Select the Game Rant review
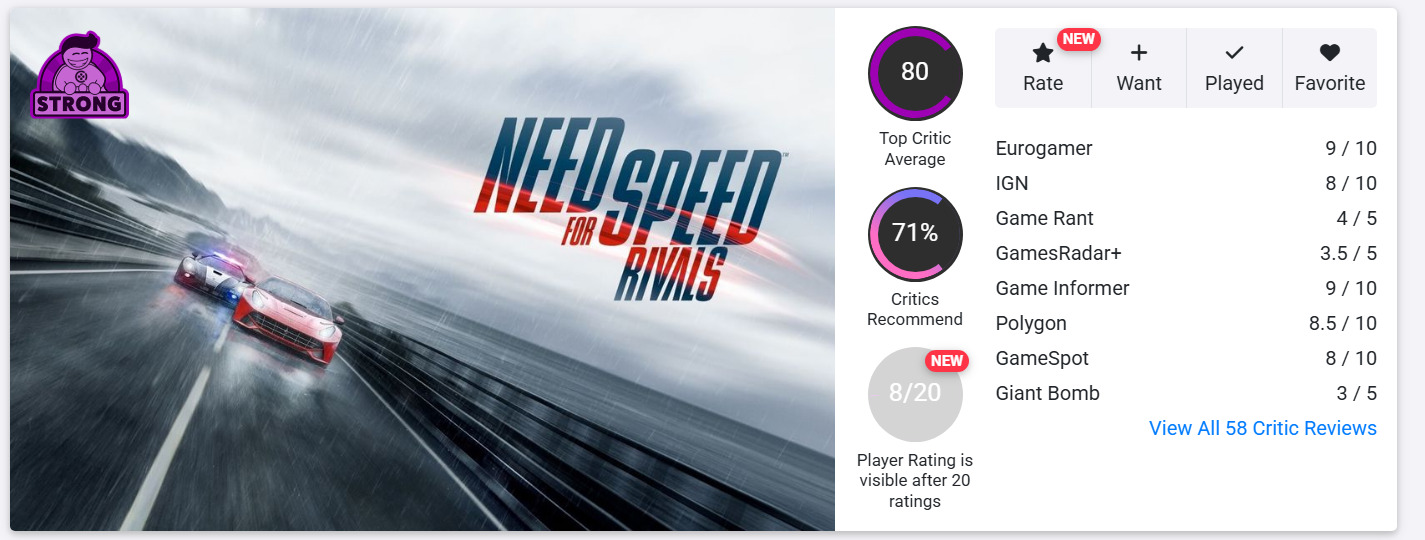The image size is (1425, 540). coord(1045,219)
